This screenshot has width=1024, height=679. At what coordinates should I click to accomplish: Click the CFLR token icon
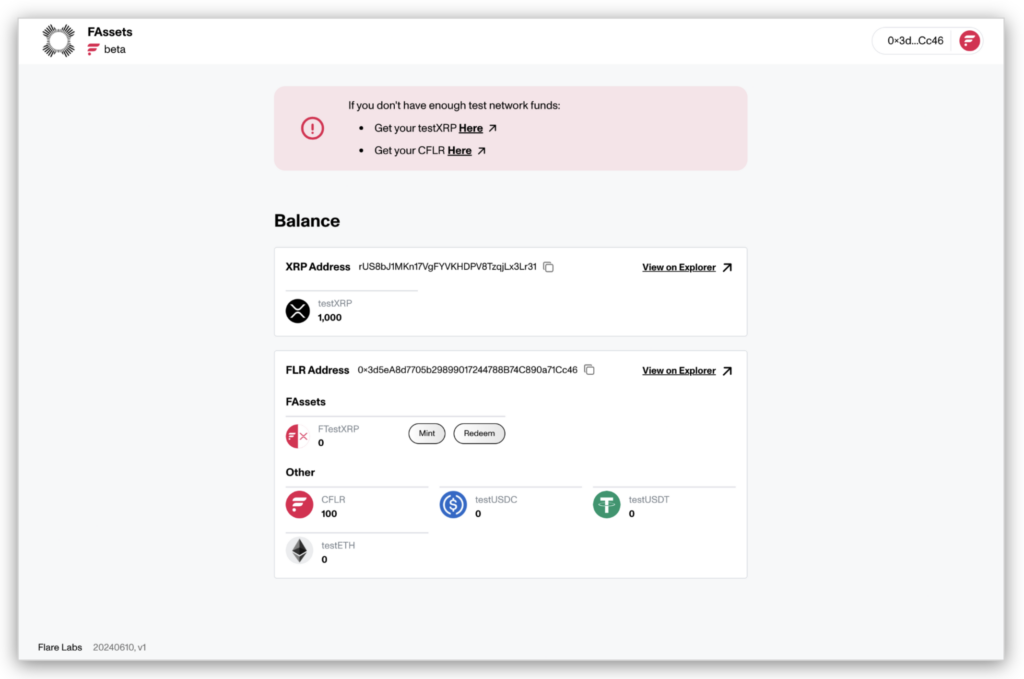click(299, 505)
